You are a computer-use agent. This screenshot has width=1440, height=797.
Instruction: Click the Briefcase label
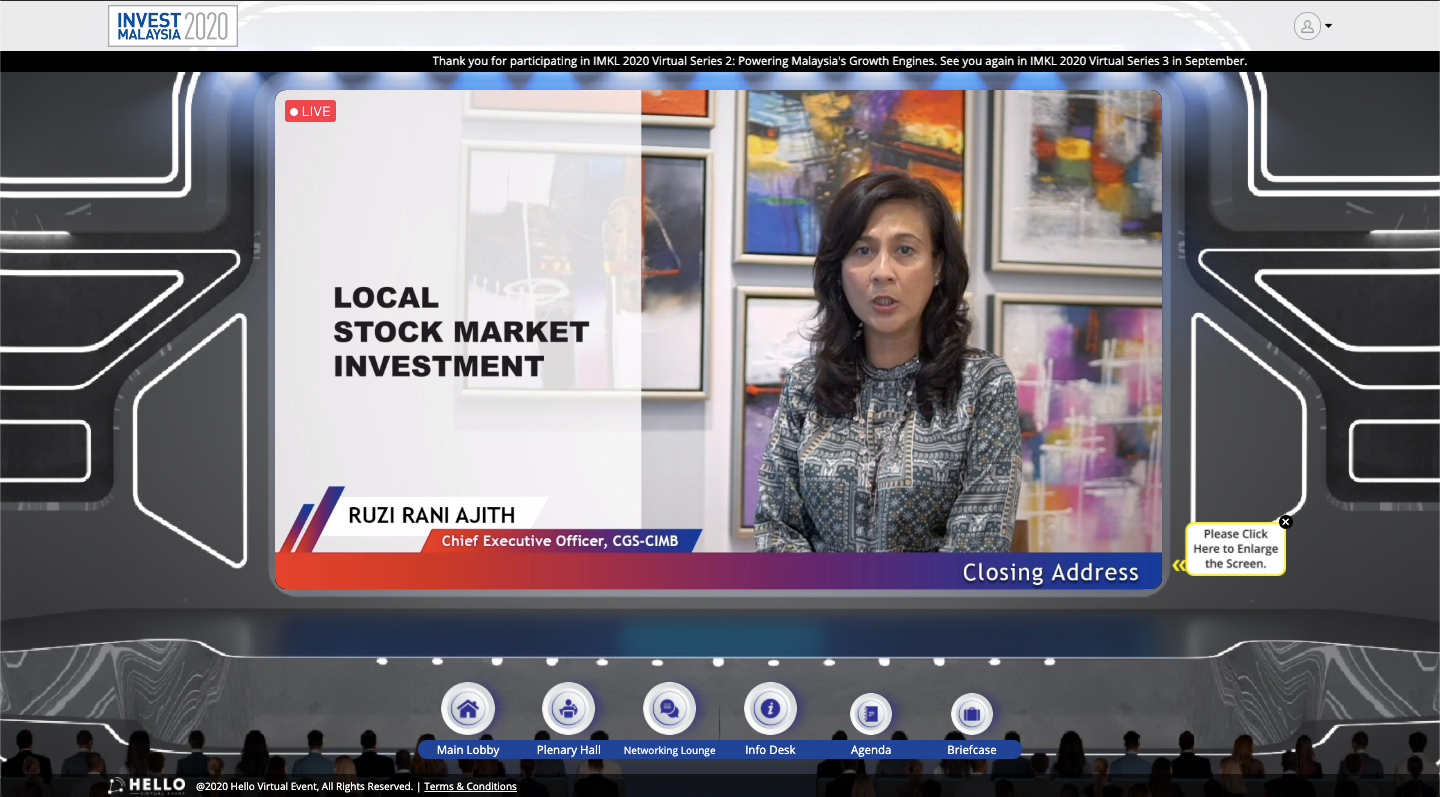click(972, 750)
